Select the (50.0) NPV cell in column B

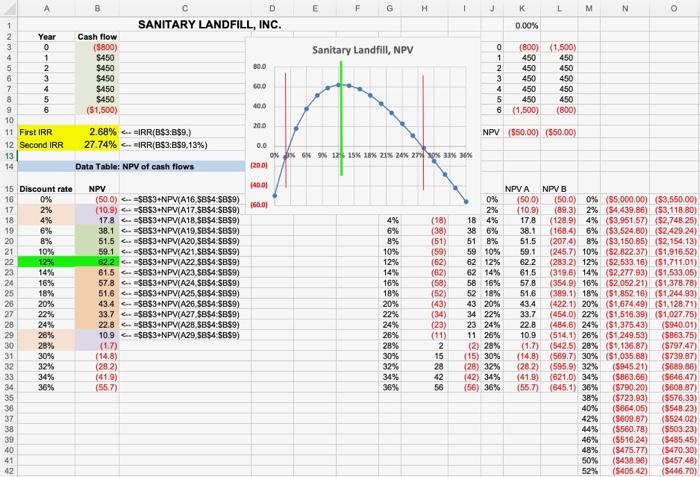point(97,199)
